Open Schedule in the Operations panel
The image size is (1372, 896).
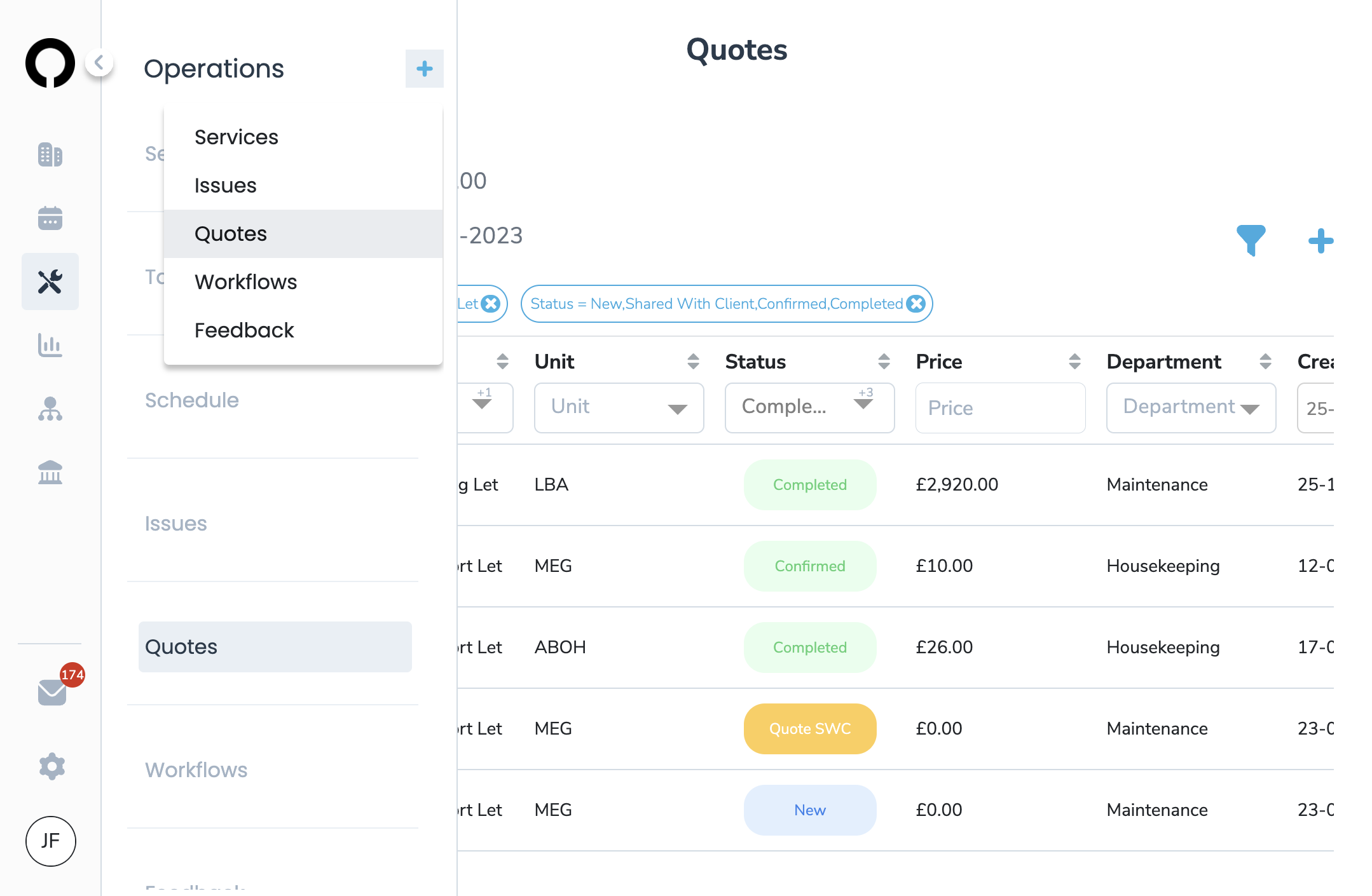coord(192,400)
